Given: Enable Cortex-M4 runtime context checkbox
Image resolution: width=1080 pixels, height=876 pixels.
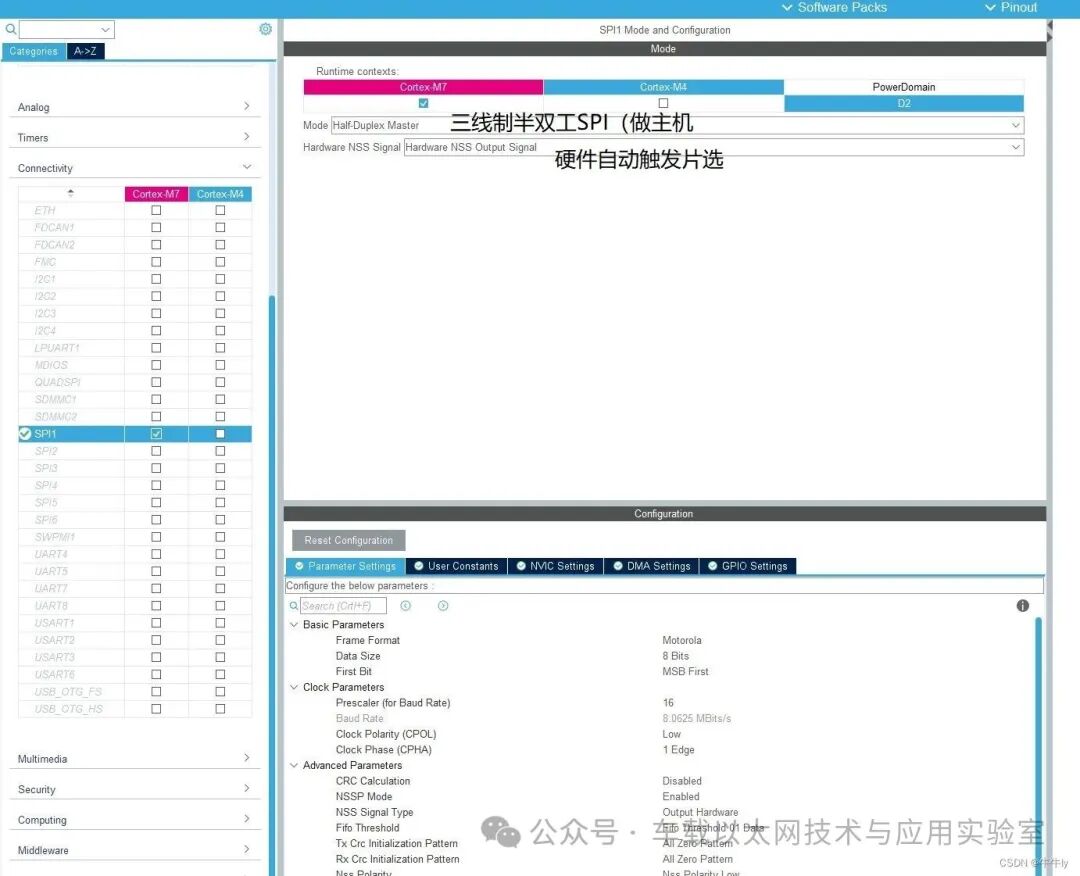Looking at the screenshot, I should click(x=663, y=103).
